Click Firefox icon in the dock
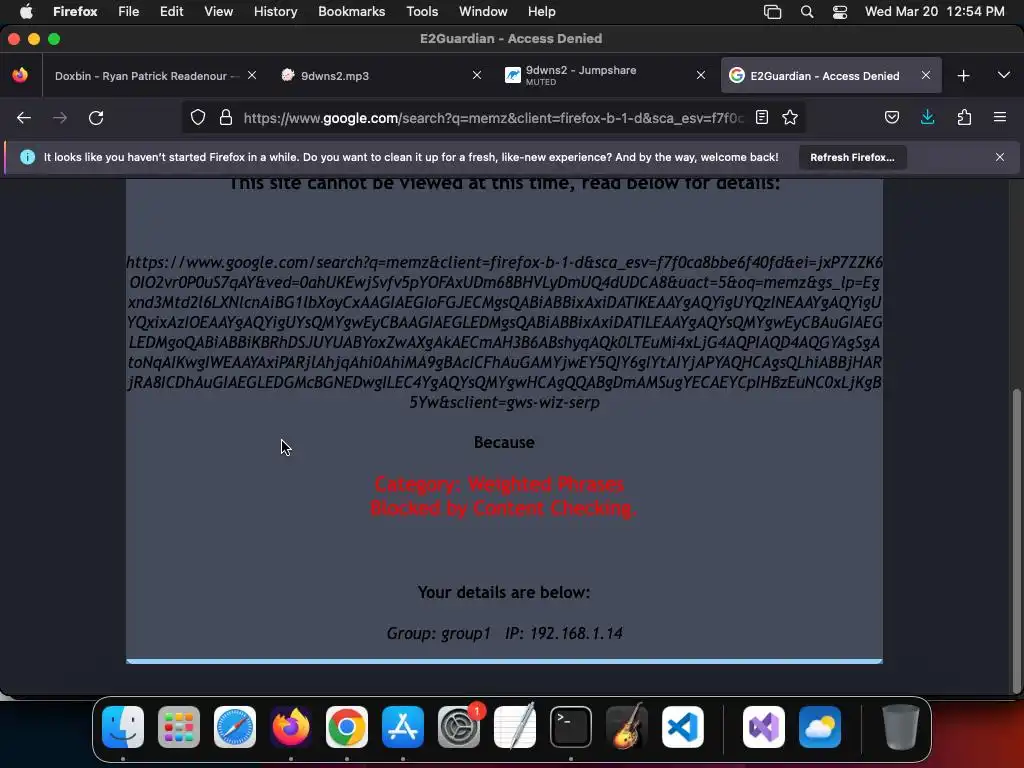 [291, 727]
